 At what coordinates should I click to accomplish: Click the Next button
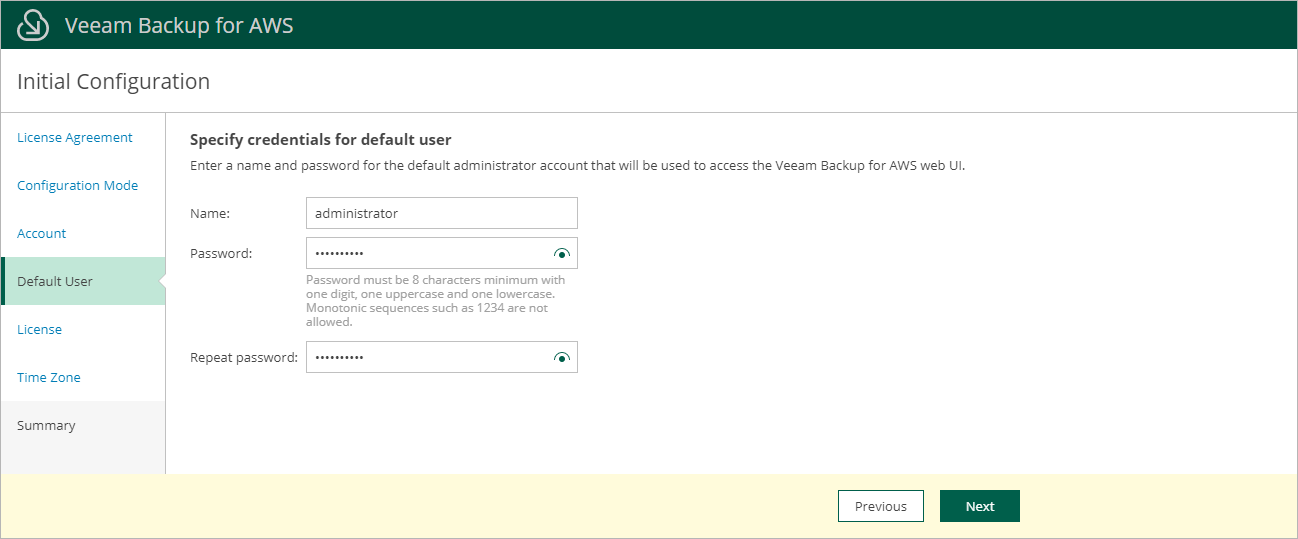[979, 506]
